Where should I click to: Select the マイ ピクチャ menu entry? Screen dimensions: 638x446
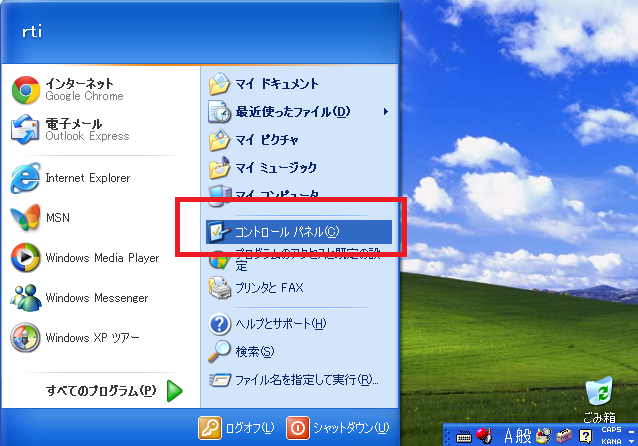point(299,140)
